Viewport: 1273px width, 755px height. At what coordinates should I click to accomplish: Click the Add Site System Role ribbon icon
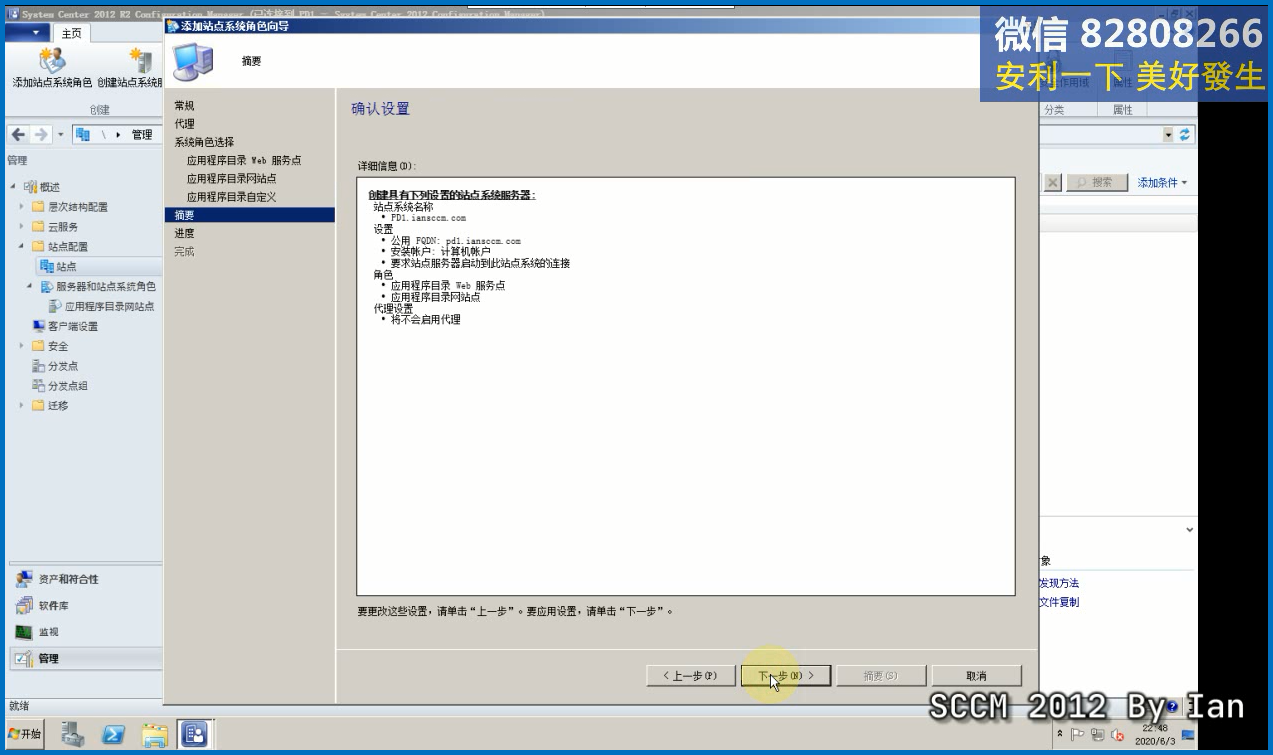52,68
